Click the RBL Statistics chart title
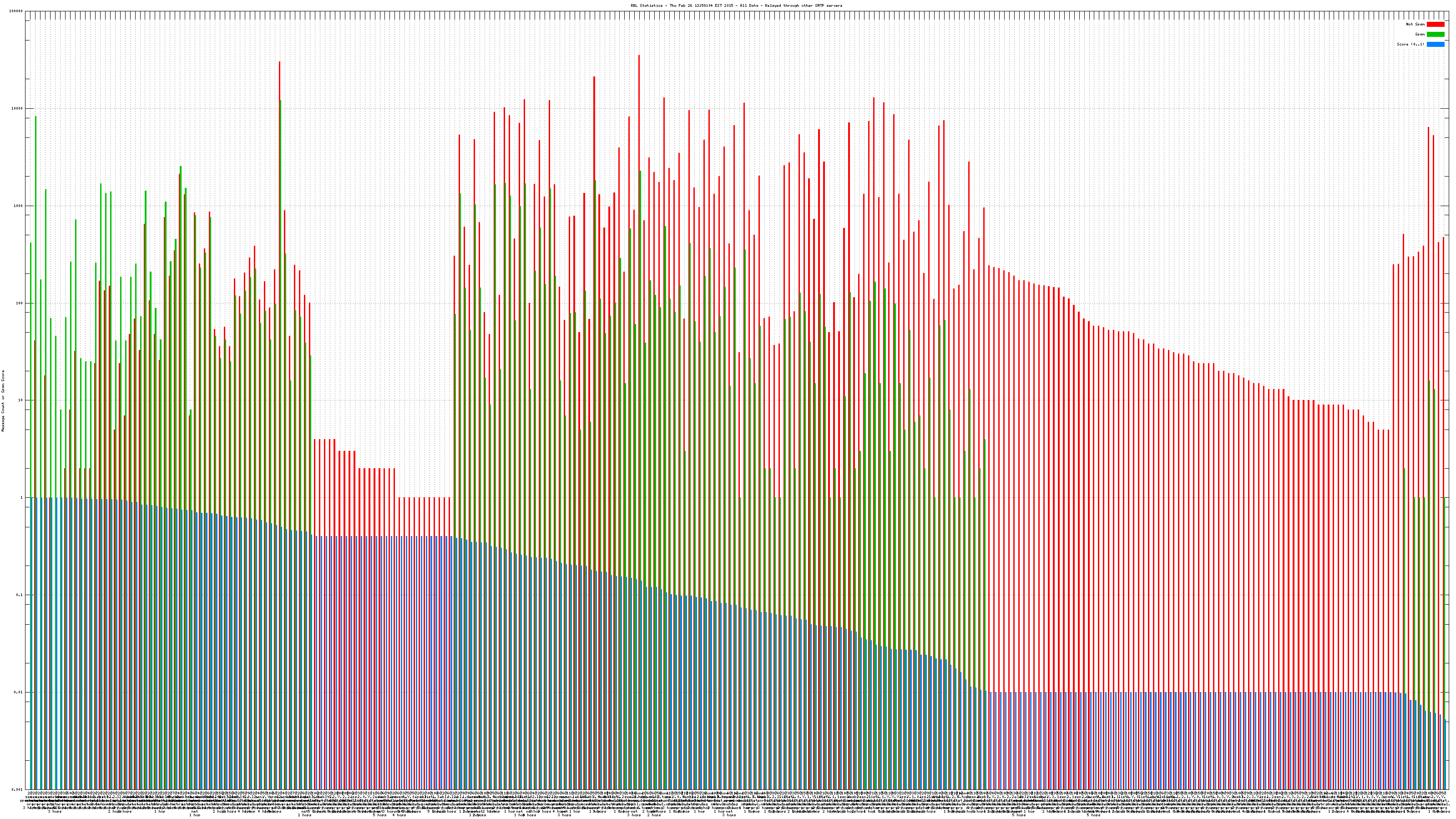Screen dimensions: 1456x819 (736, 5)
